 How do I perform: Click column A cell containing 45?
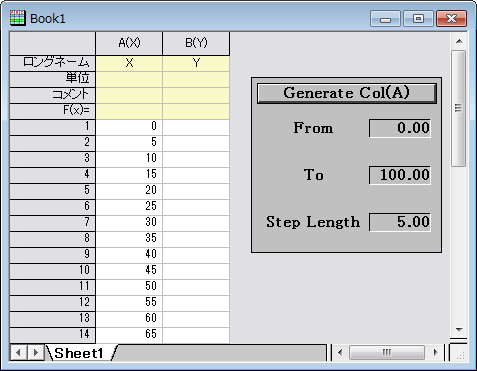coord(129,271)
